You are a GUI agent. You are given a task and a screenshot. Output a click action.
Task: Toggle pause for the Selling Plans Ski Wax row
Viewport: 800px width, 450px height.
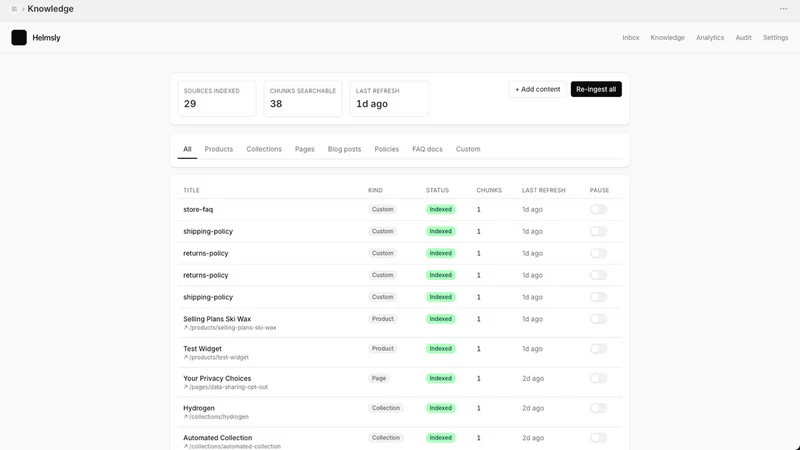(598, 319)
